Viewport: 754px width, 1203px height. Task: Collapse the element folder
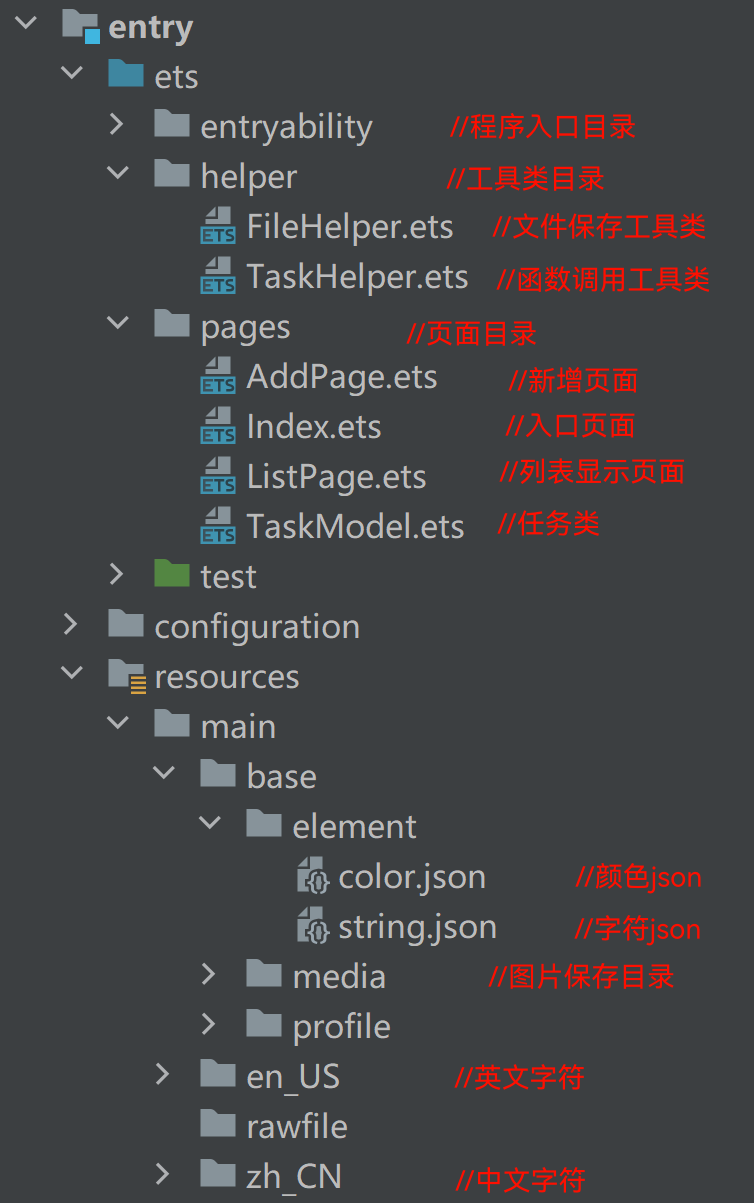209,824
